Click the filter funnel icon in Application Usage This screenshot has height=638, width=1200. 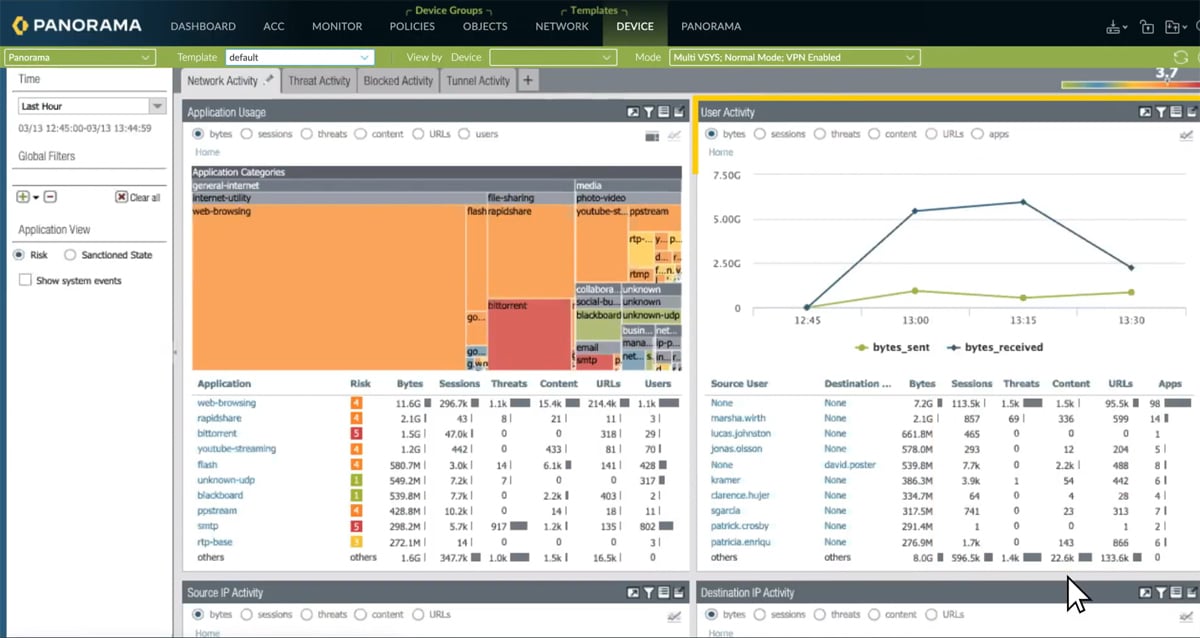click(x=648, y=113)
